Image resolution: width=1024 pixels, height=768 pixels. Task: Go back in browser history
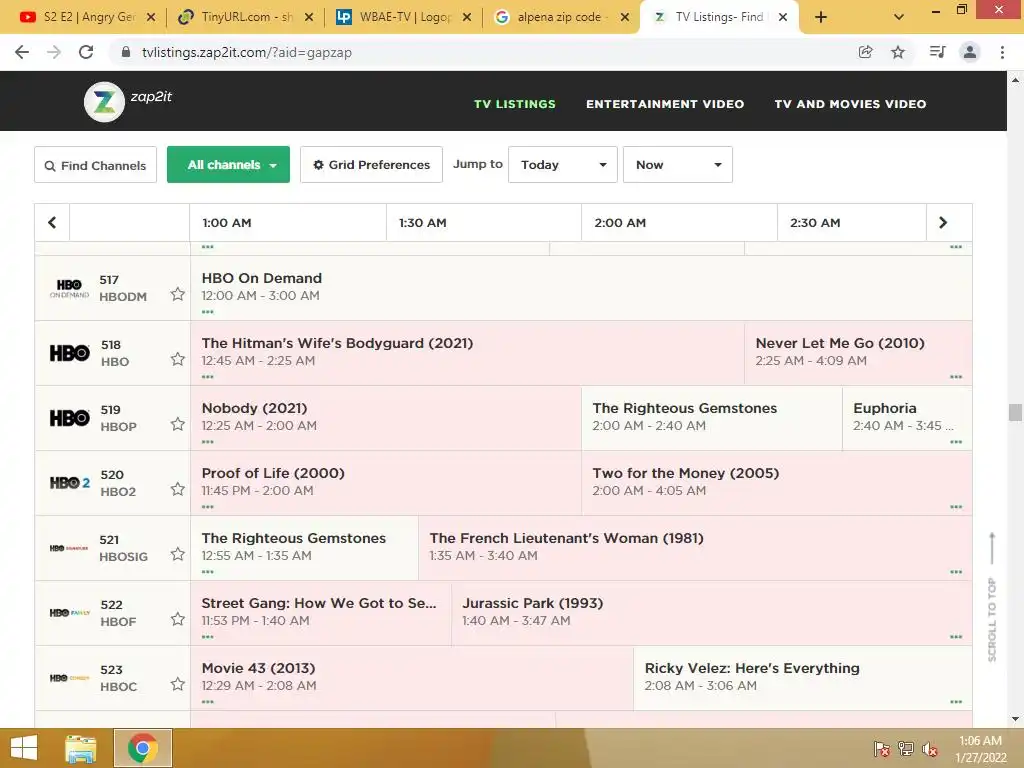22,52
